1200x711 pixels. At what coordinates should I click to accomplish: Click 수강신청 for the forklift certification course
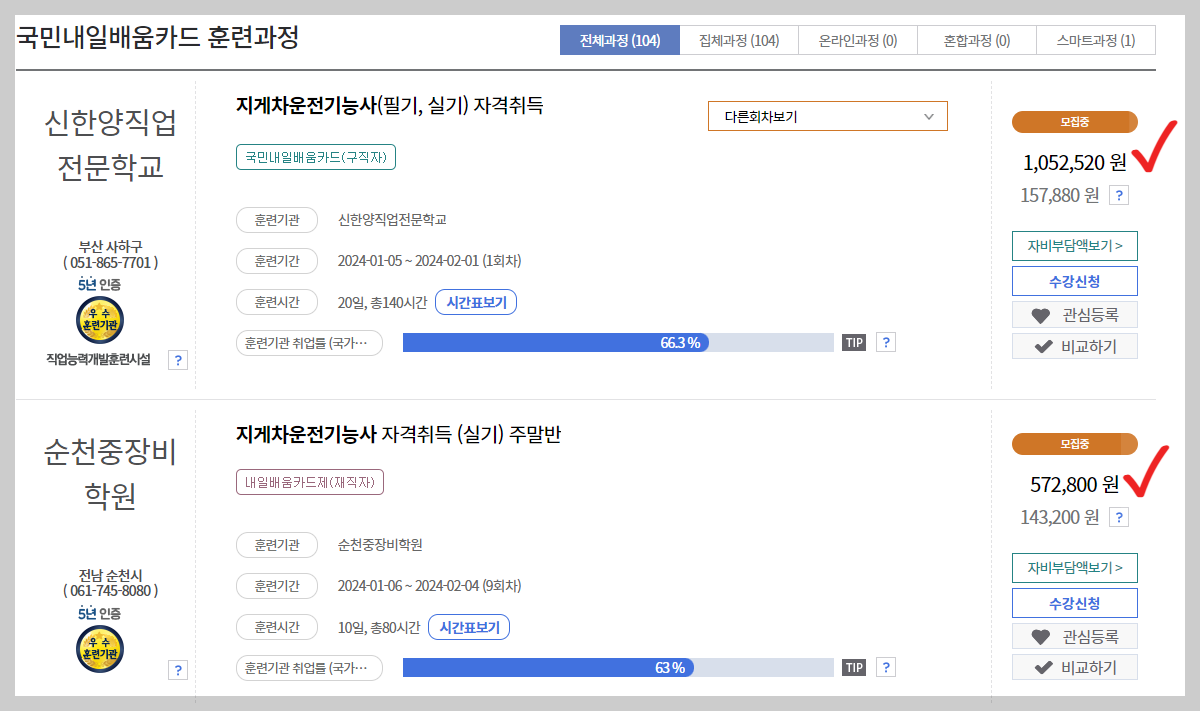(x=1074, y=281)
